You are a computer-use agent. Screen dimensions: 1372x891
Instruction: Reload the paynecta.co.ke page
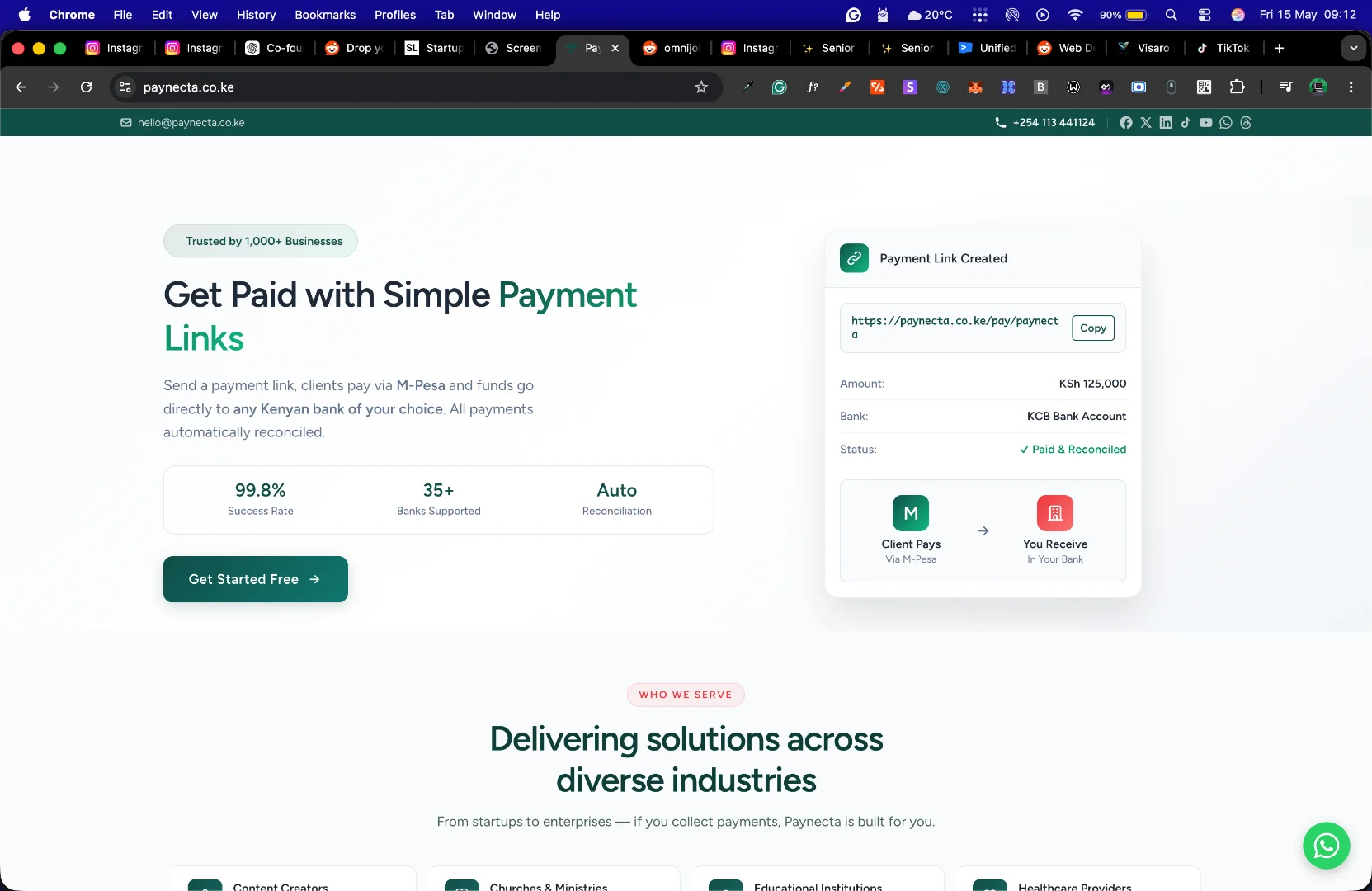click(86, 87)
